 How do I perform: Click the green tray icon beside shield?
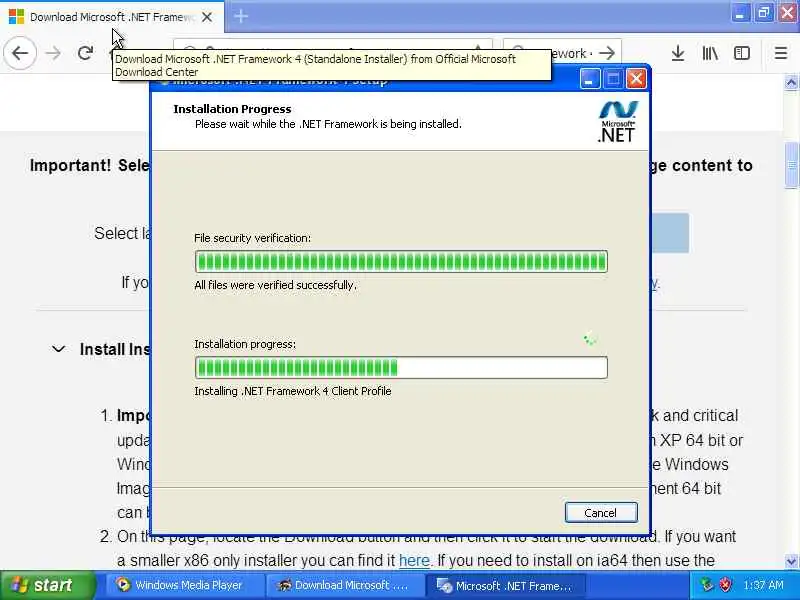(x=707, y=585)
